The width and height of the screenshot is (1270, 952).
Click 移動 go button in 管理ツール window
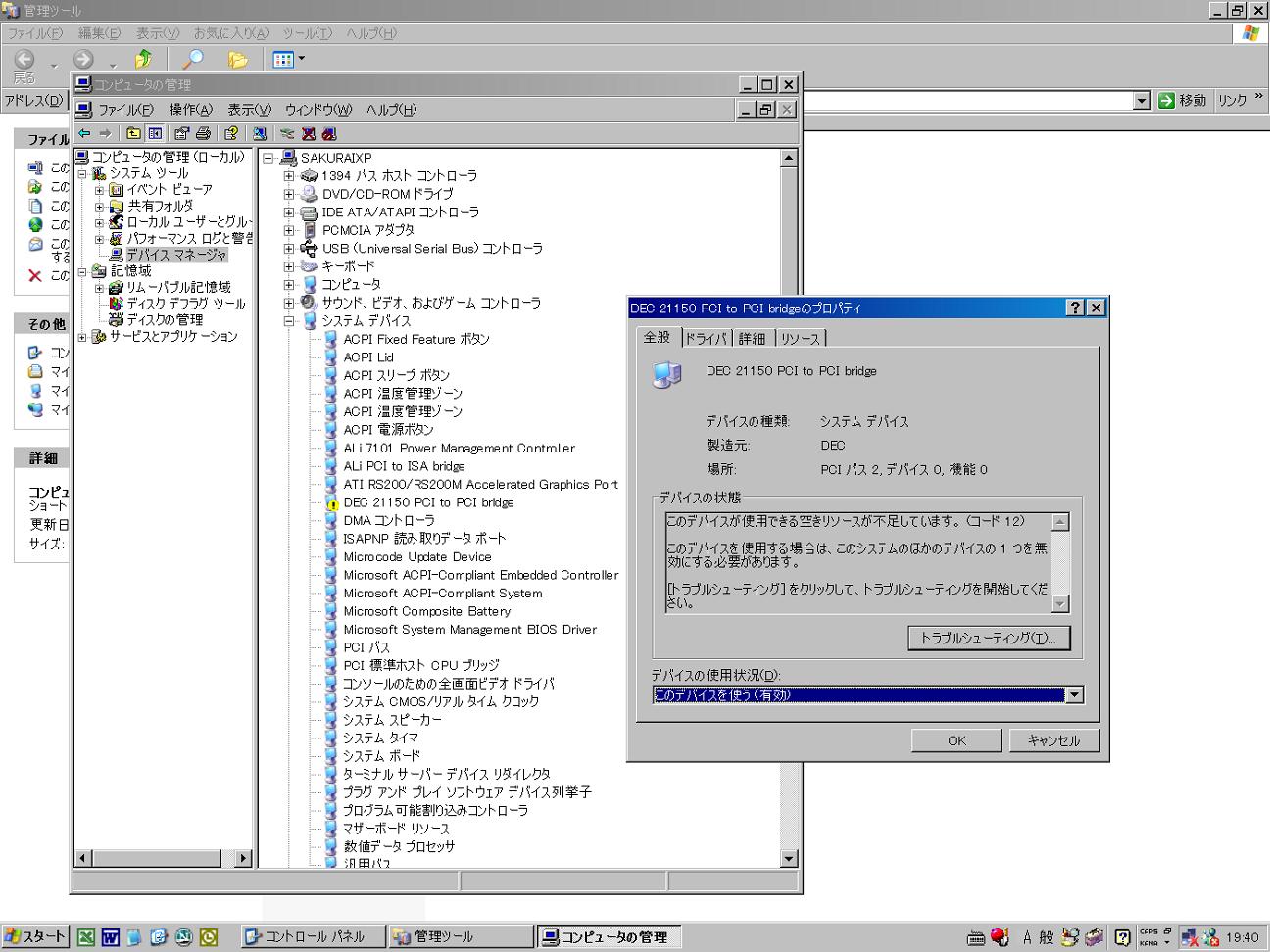pyautogui.click(x=1183, y=100)
